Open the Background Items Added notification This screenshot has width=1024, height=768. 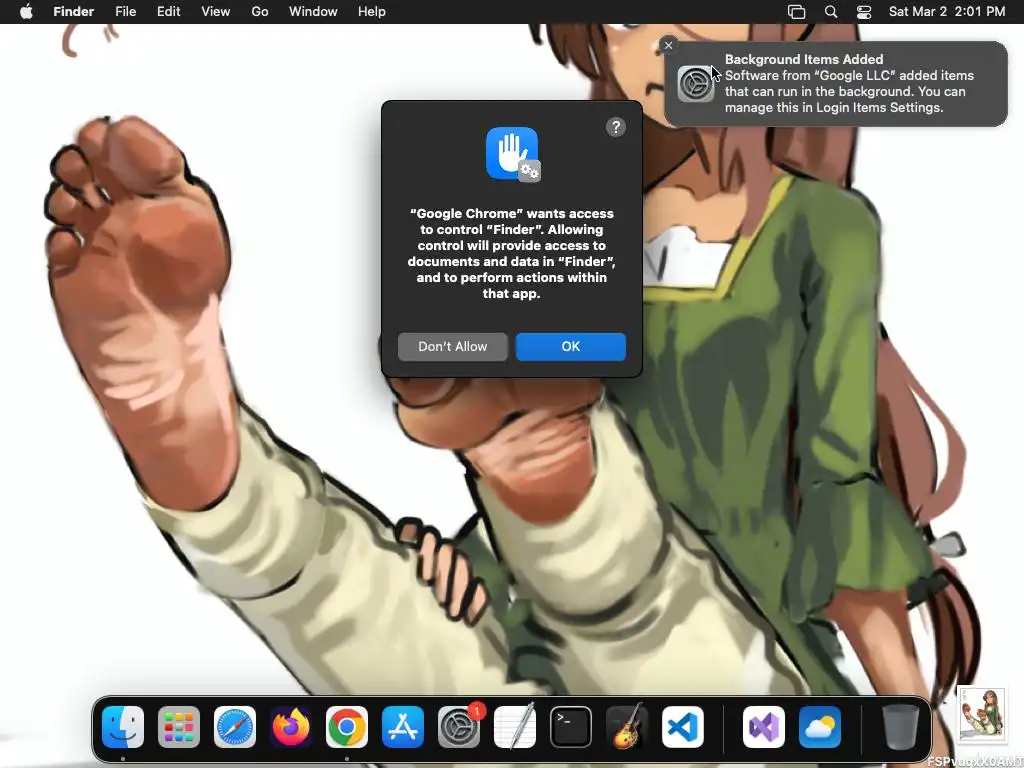coord(836,84)
